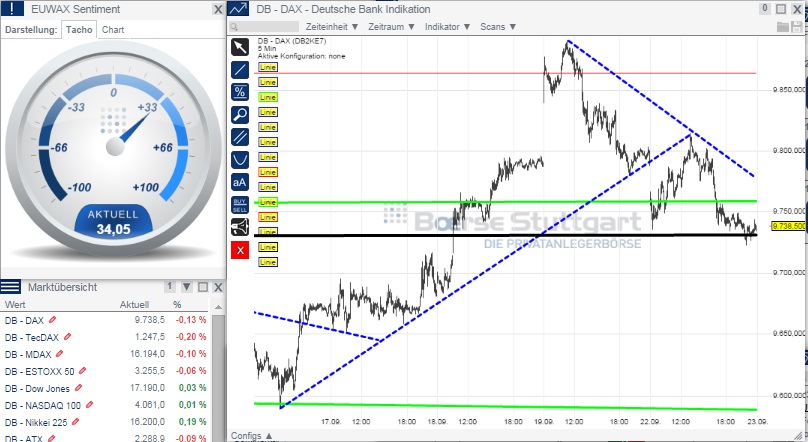Image resolution: width=808 pixels, height=442 pixels.
Task: Select the percent measurement tool
Action: pos(240,92)
